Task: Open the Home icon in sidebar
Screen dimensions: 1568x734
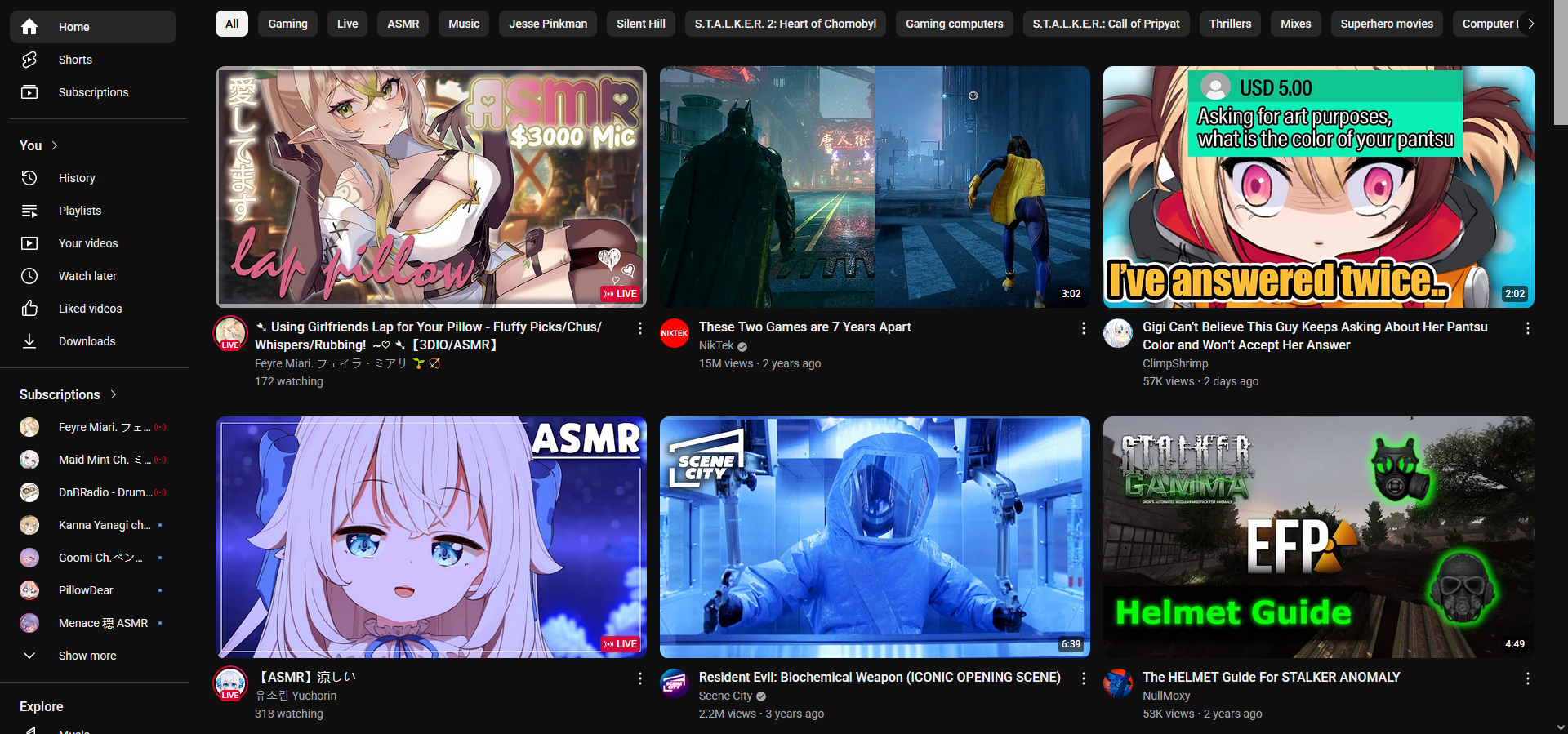Action: 29,27
